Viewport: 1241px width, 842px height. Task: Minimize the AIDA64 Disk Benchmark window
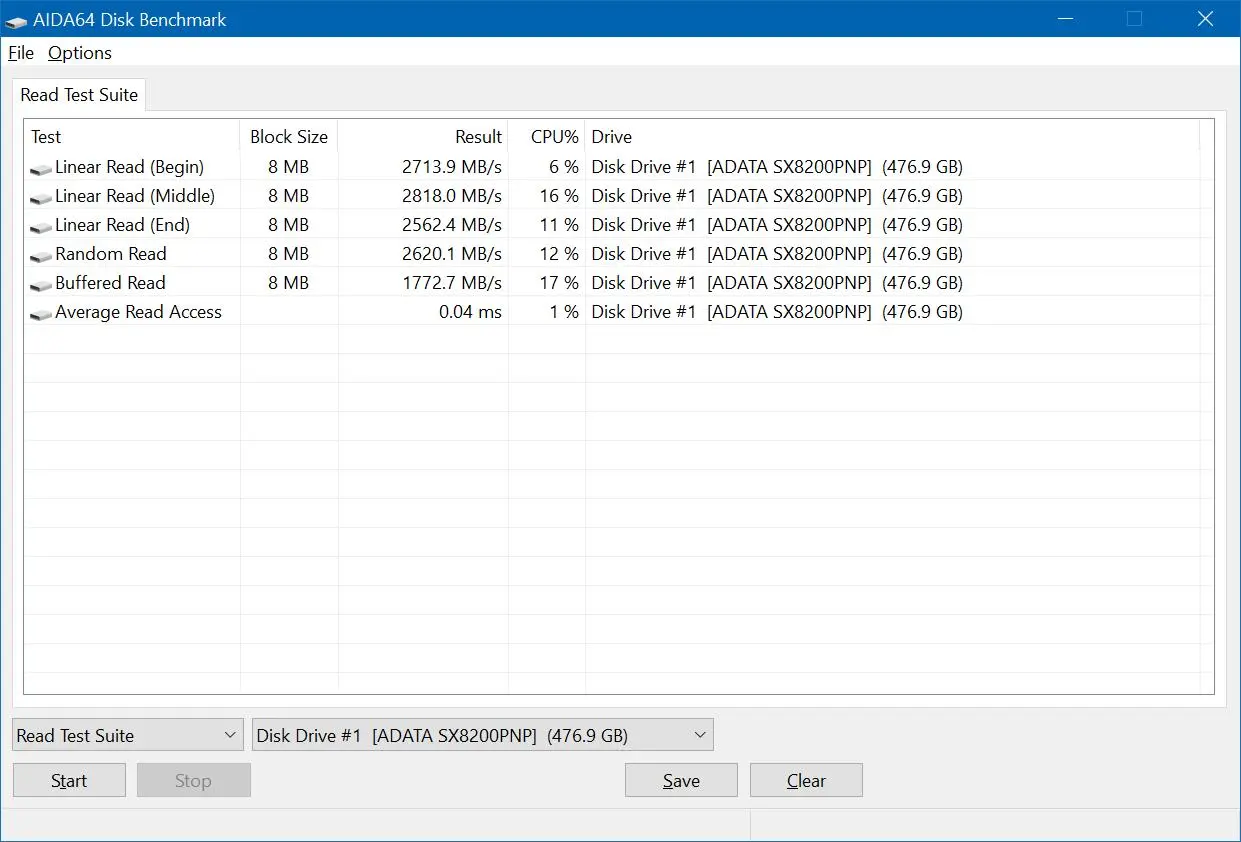(1065, 18)
